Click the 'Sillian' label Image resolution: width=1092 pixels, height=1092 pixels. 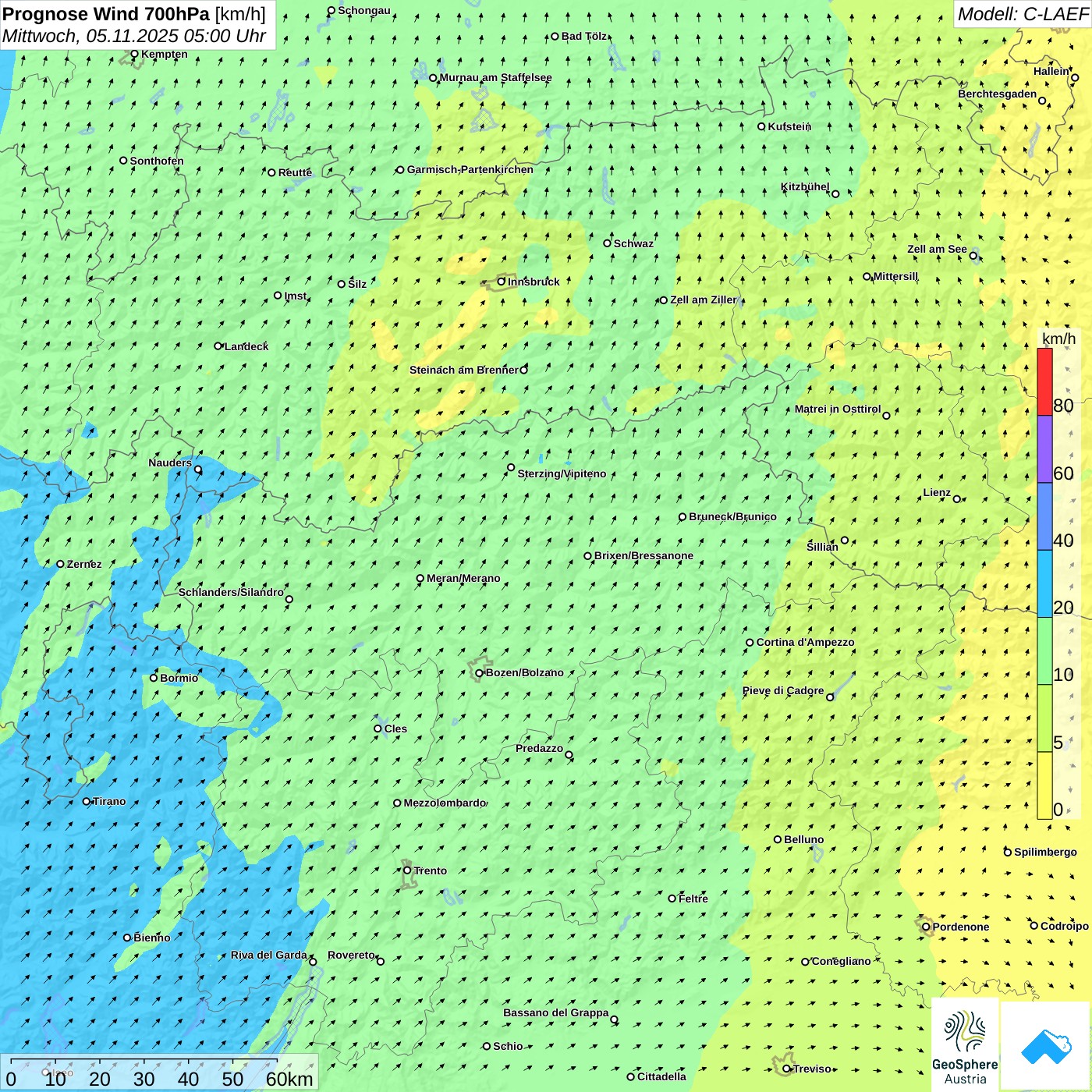click(x=822, y=547)
